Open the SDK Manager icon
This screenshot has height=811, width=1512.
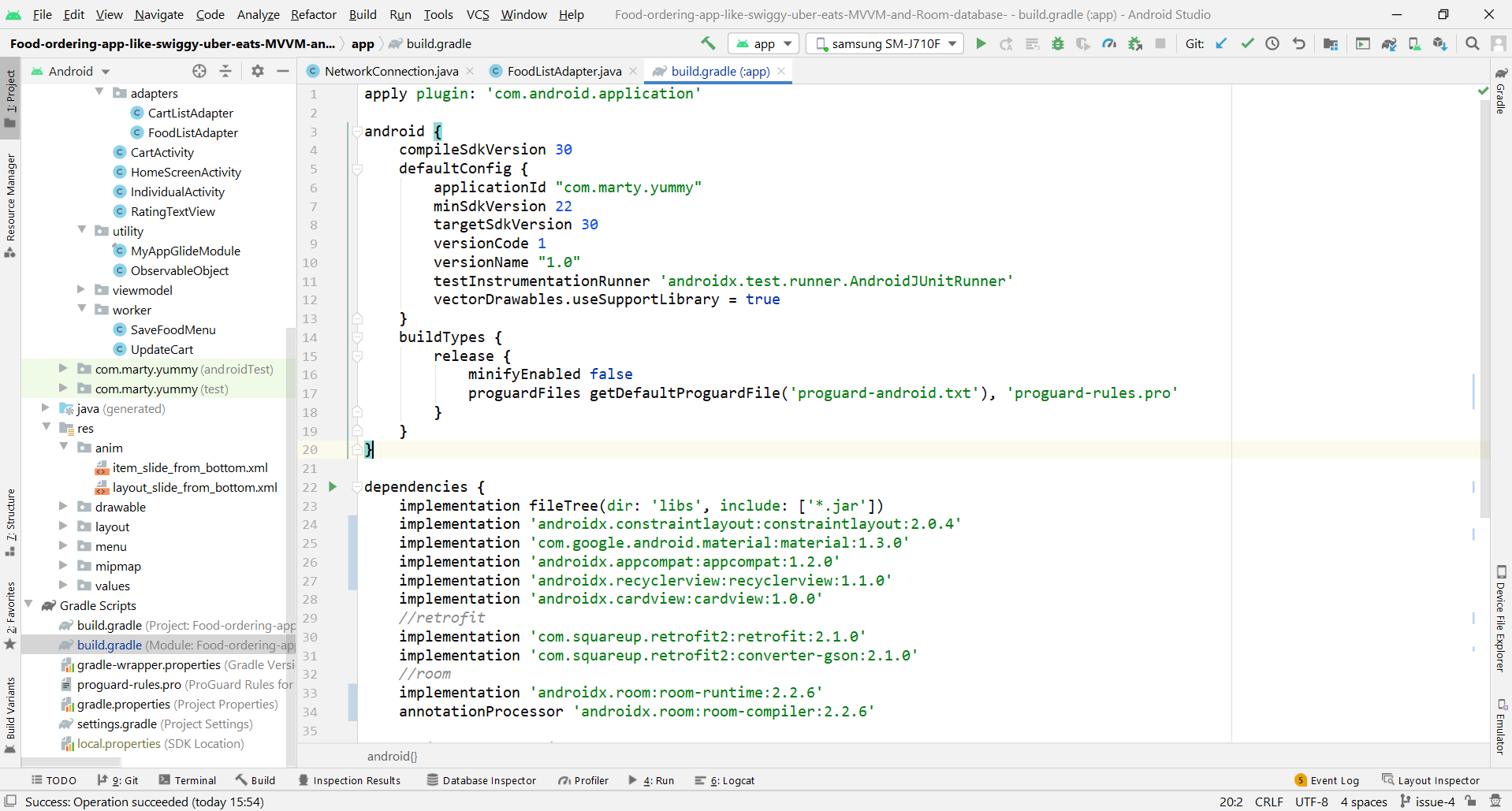pyautogui.click(x=1440, y=43)
